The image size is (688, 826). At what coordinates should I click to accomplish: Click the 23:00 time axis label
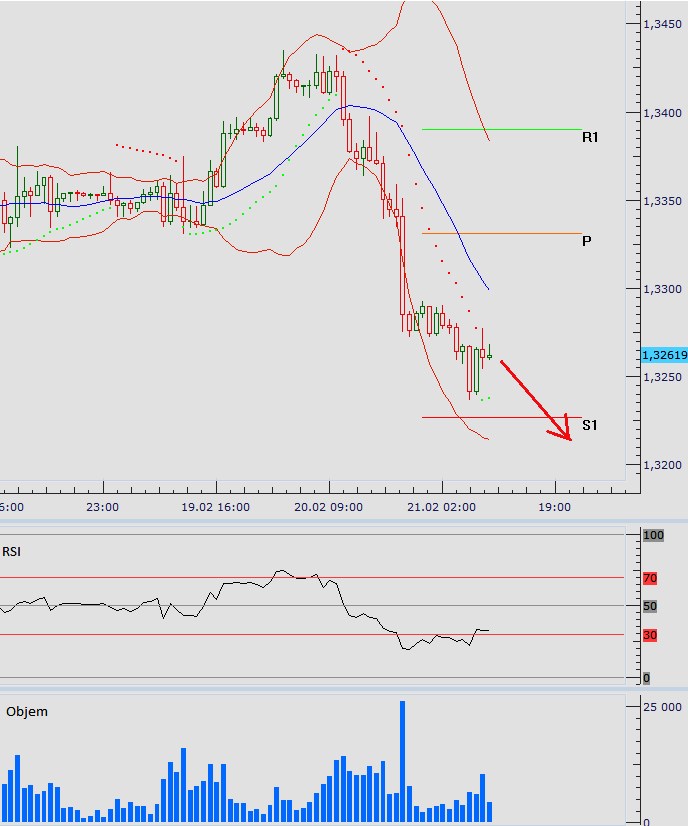tap(103, 507)
